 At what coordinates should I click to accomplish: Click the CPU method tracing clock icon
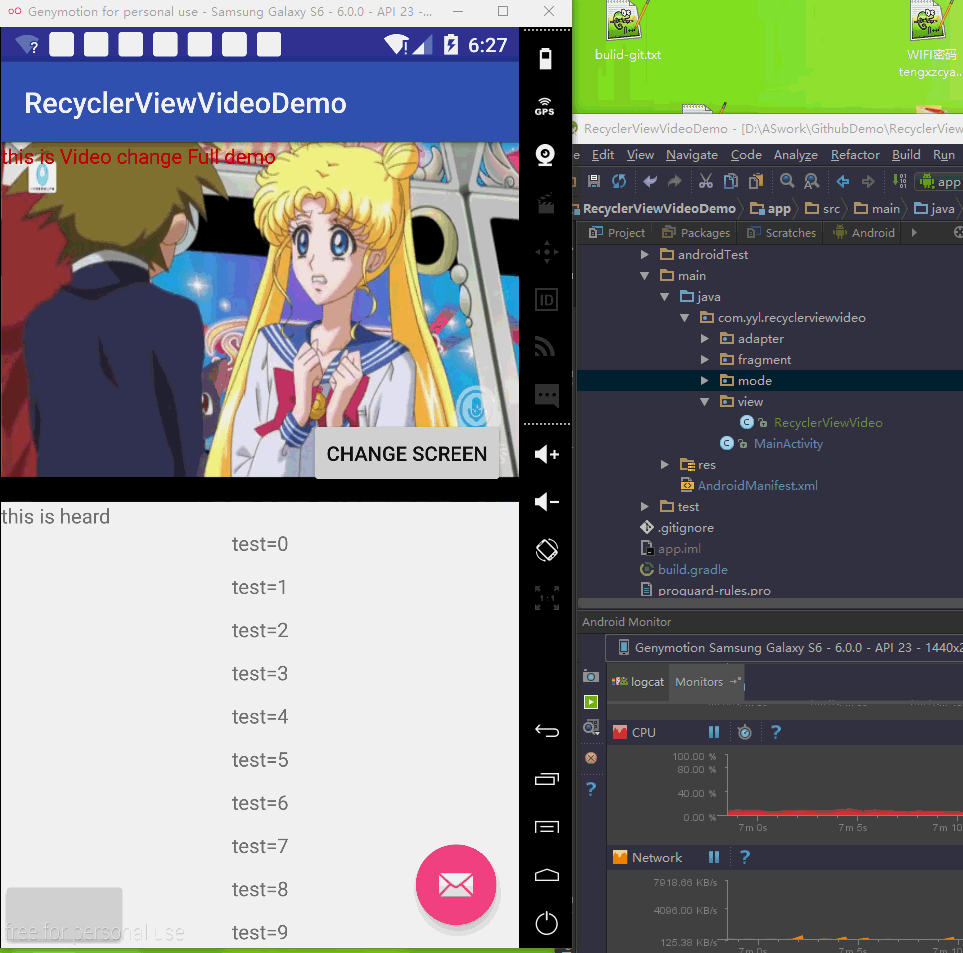click(744, 732)
